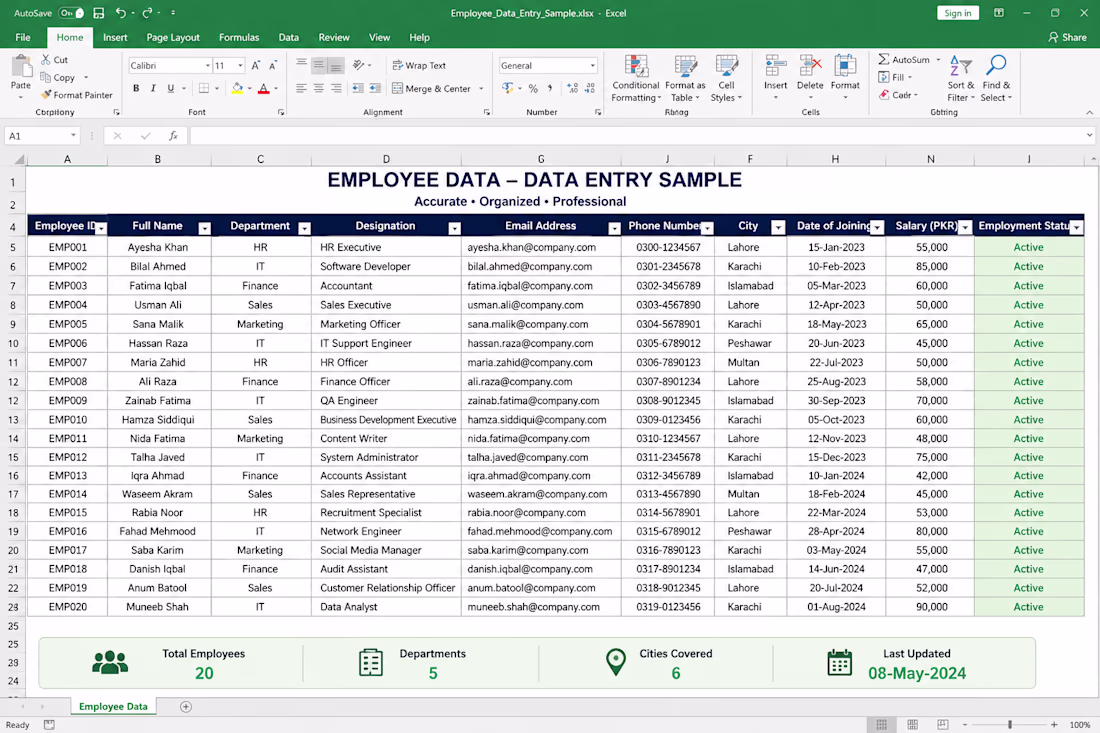Click the Increase Indent icon

pos(375,88)
